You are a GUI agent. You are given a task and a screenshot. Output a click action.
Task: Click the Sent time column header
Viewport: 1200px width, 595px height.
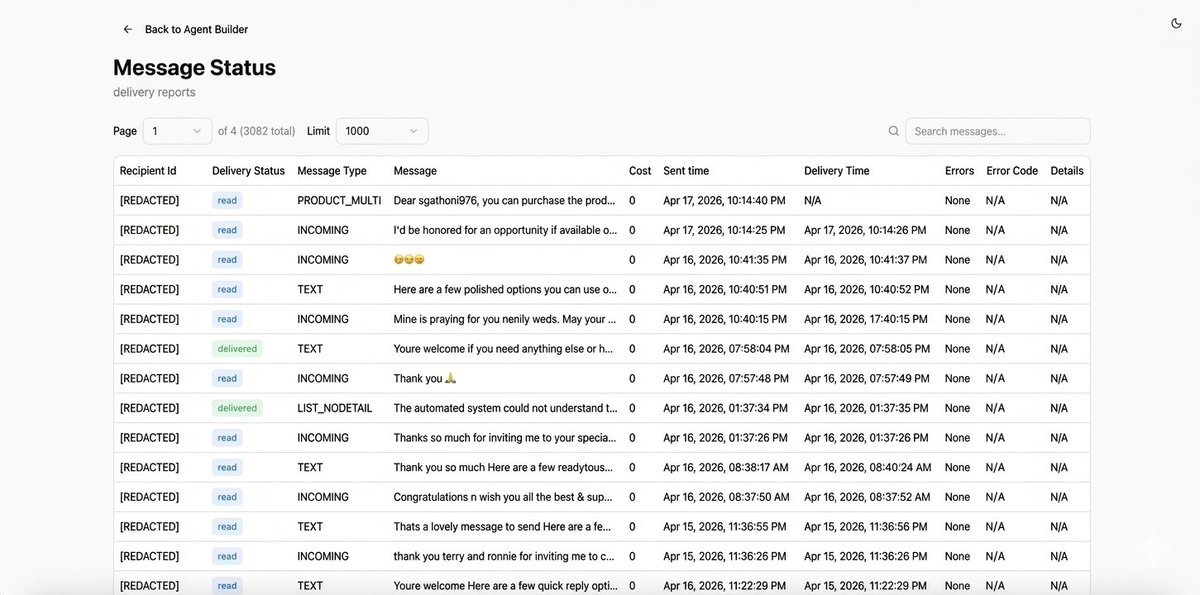point(686,171)
